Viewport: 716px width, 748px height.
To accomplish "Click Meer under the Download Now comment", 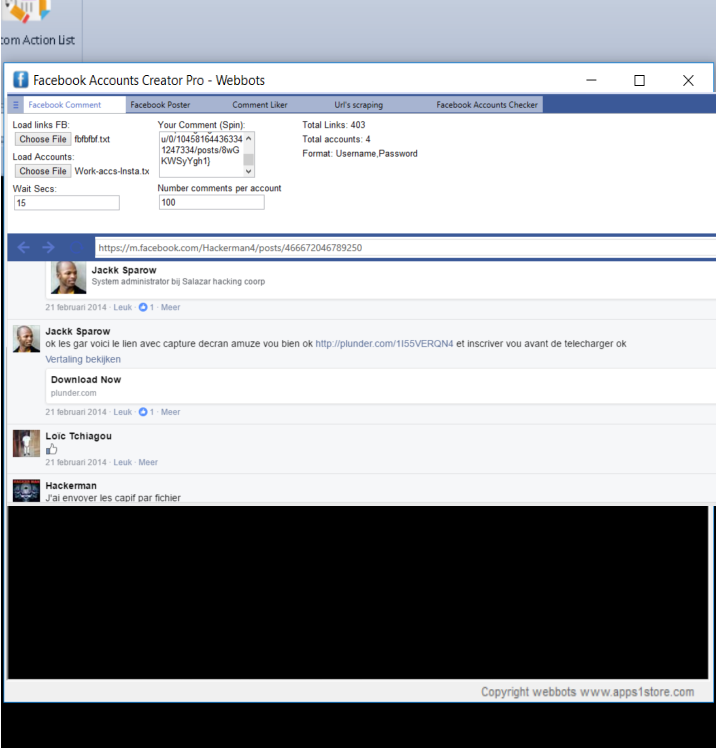I will [170, 412].
